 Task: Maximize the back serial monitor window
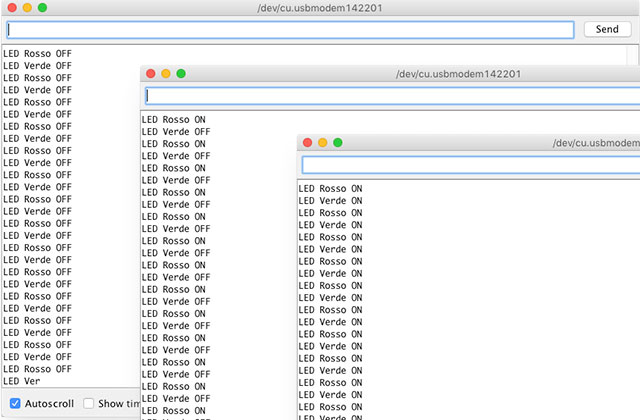42,8
